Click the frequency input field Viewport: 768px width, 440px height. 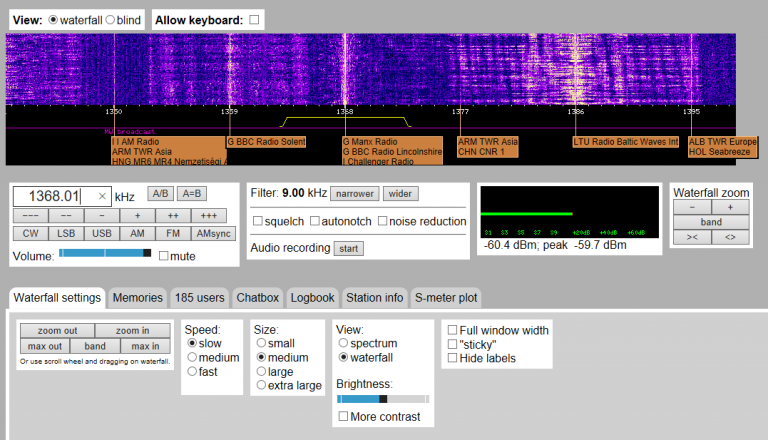click(x=55, y=197)
